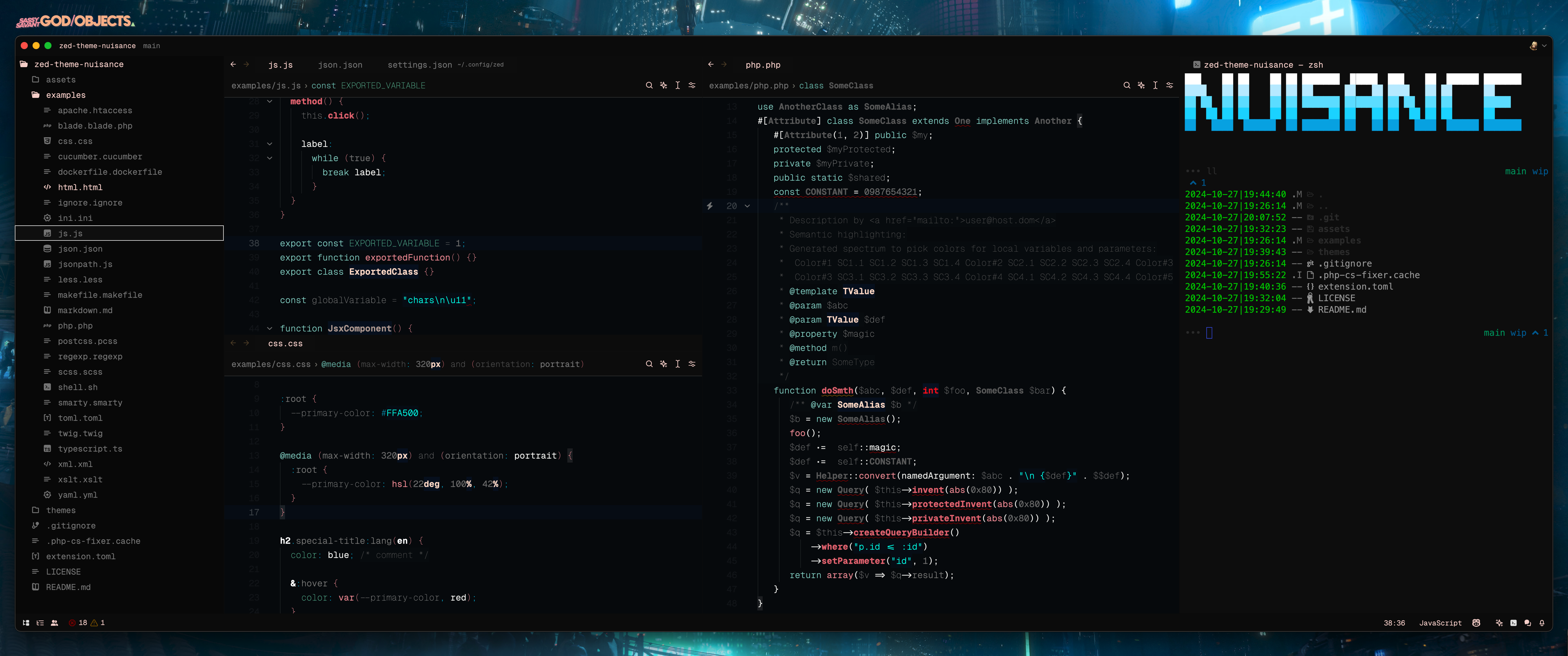
Task: Go back in php.php pane history
Action: (x=711, y=64)
